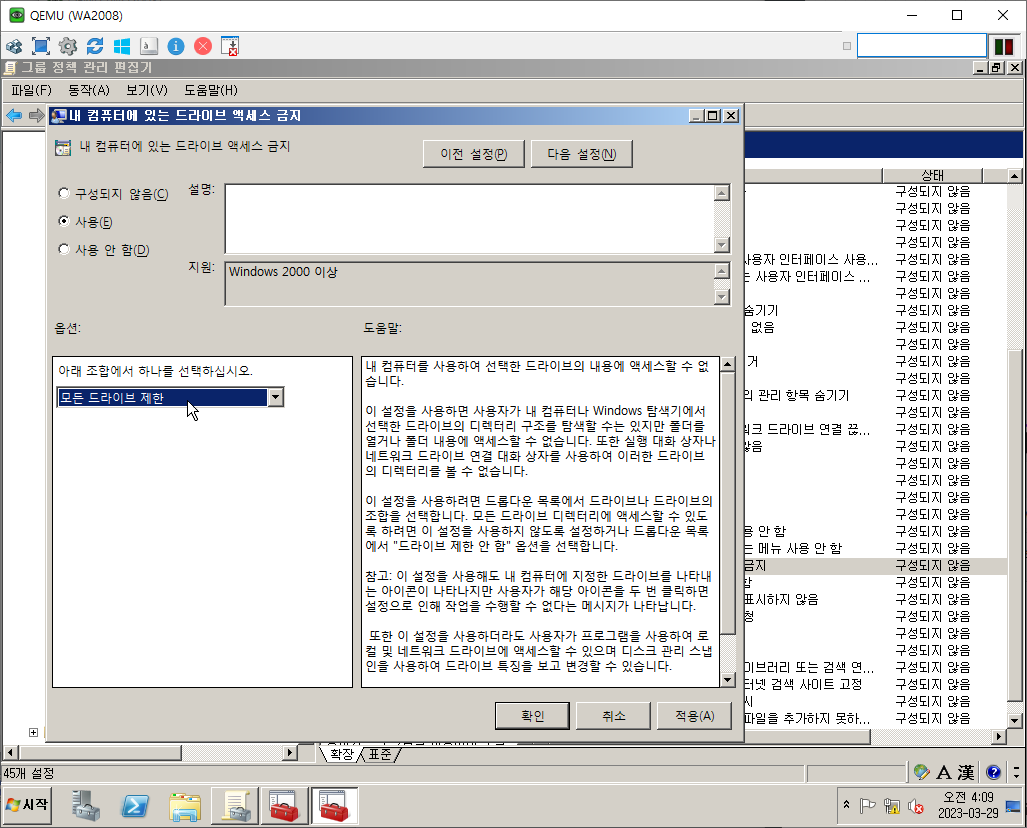The height and width of the screenshot is (828, 1027).
Task: Click the Action Center flag tray icon
Action: 867,806
